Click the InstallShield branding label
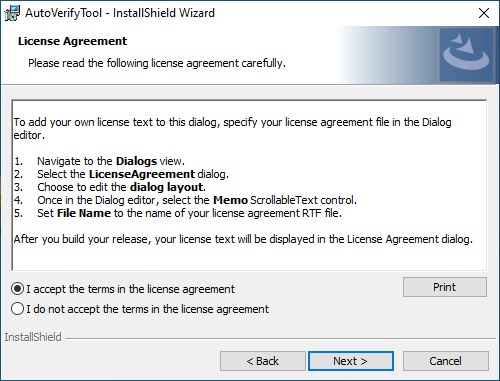 (33, 337)
